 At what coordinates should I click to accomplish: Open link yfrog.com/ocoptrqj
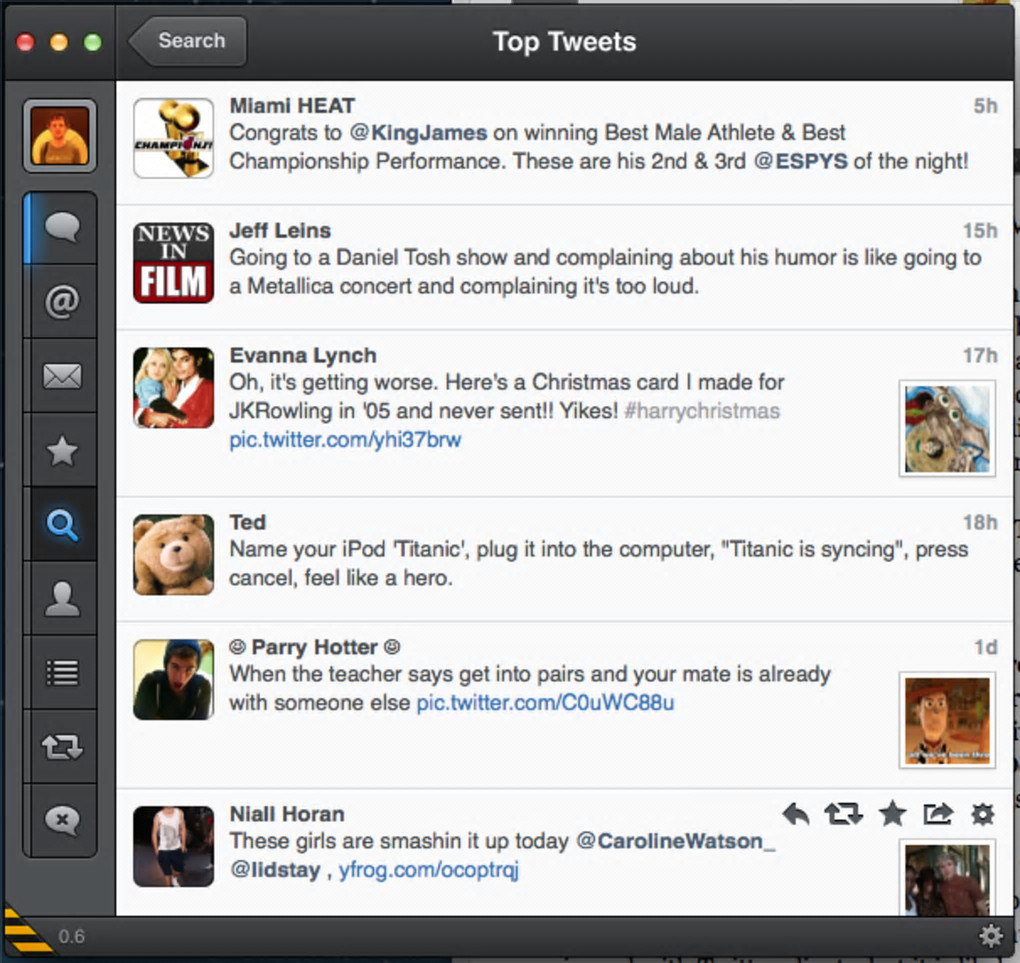(429, 870)
